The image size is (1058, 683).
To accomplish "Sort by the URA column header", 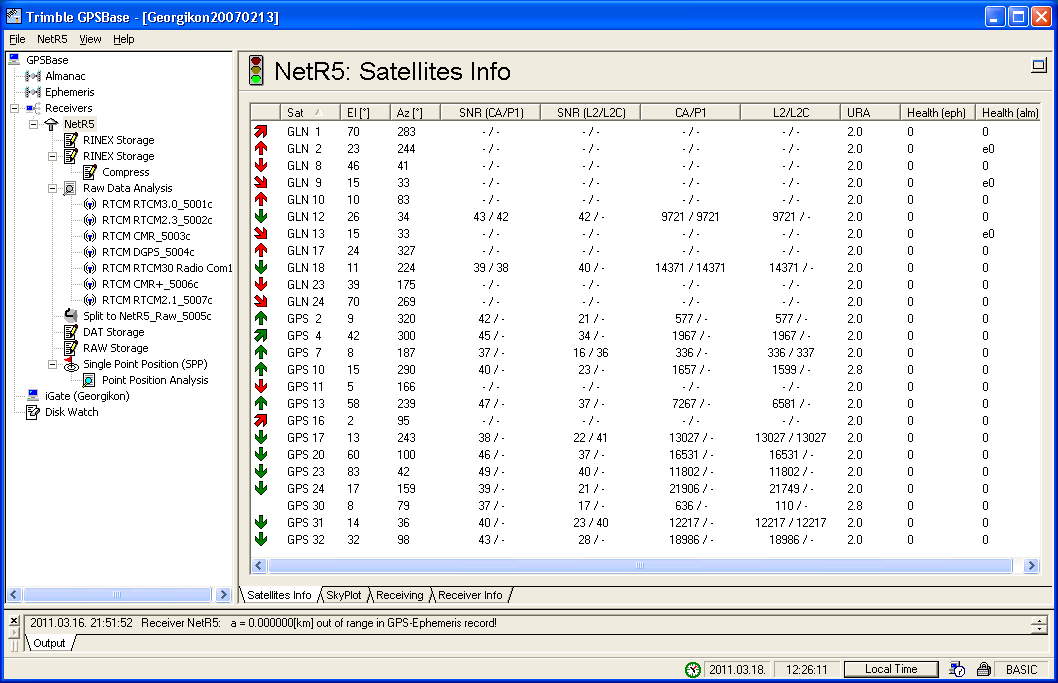I will pos(870,113).
